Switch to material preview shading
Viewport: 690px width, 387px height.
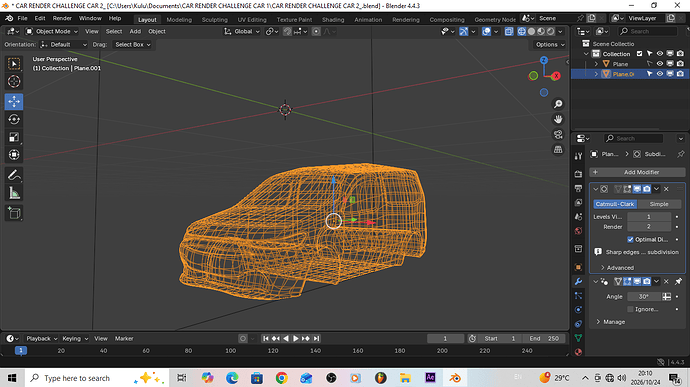click(x=541, y=31)
